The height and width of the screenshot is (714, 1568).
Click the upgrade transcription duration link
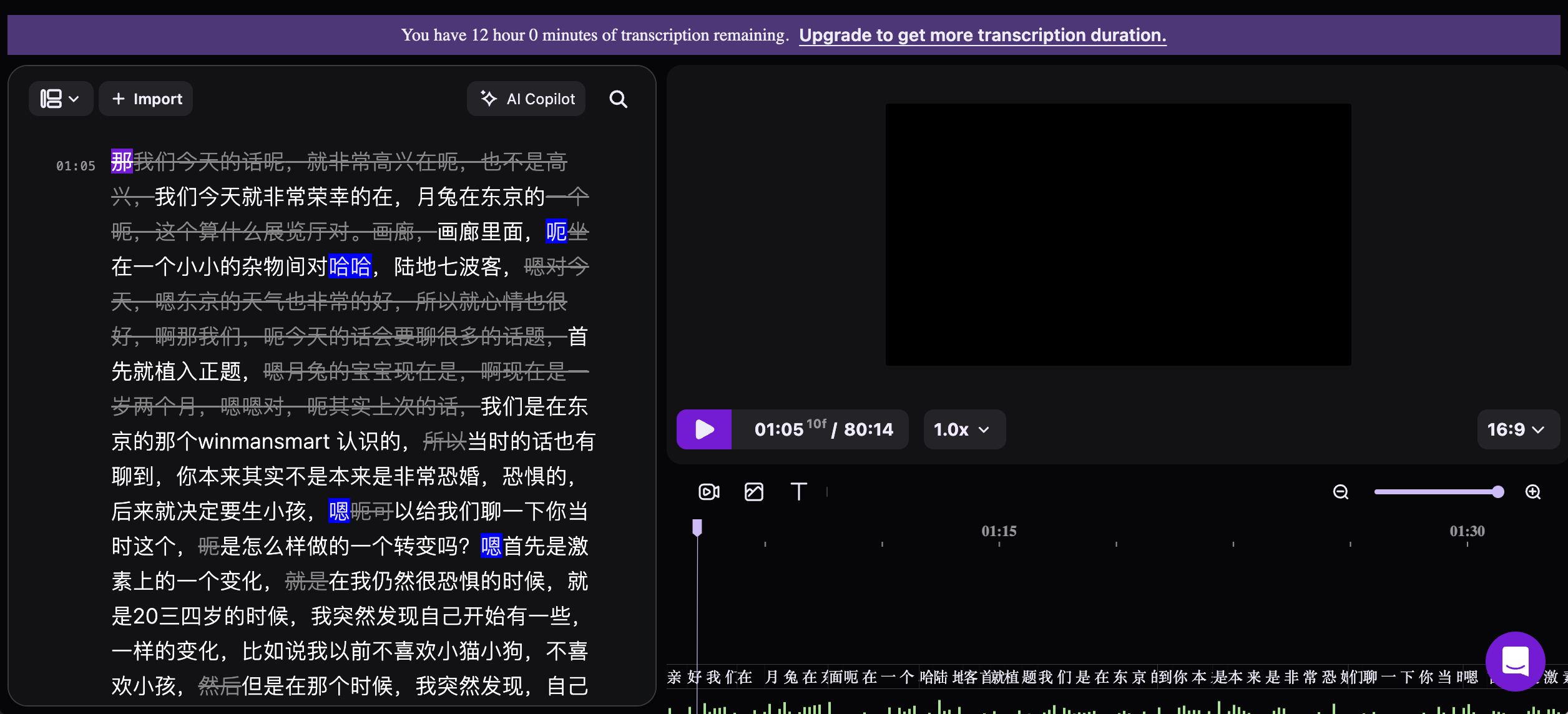point(982,35)
